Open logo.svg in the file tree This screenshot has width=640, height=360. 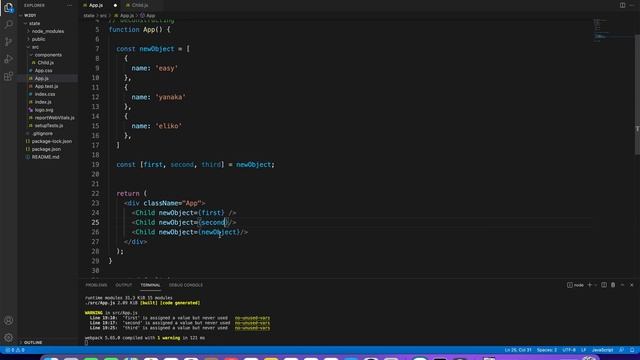[x=44, y=110]
